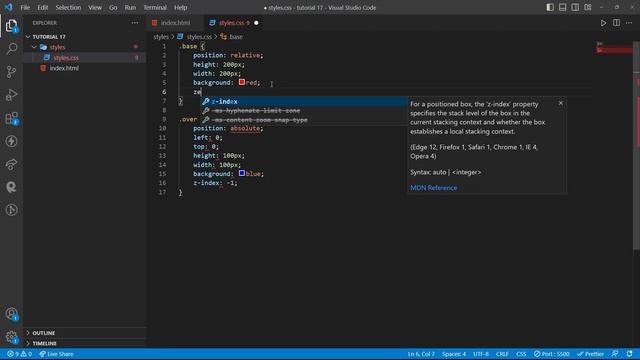
Task: Click unsaved dot on styles.css tab
Action: pos(256,23)
